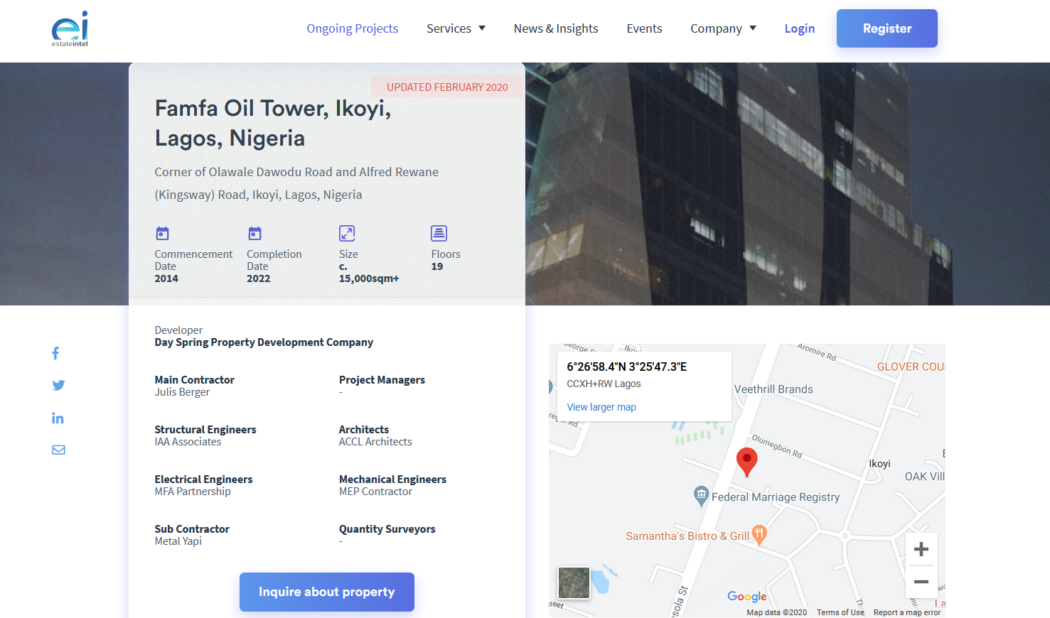Click the Floors info icon
Image resolution: width=1050 pixels, height=618 pixels.
click(439, 232)
